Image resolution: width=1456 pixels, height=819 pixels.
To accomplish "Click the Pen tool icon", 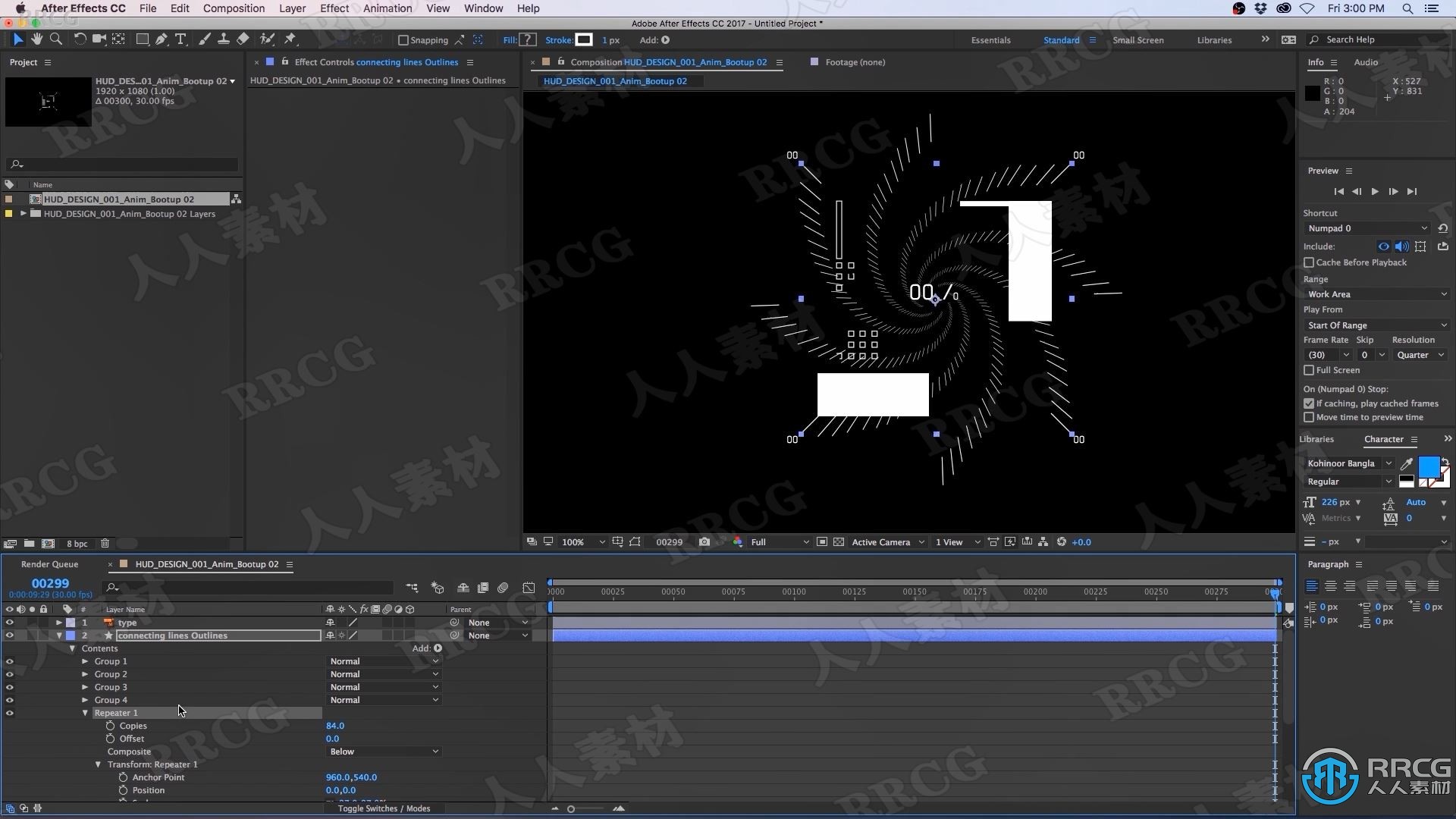I will (160, 40).
